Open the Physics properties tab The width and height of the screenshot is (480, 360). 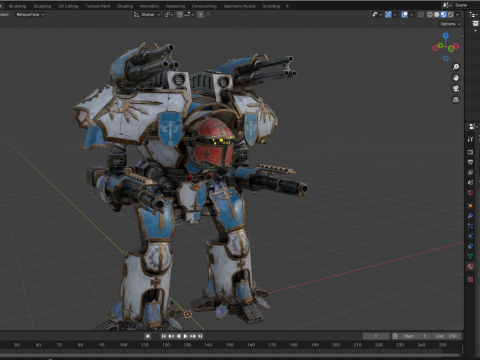point(470,236)
